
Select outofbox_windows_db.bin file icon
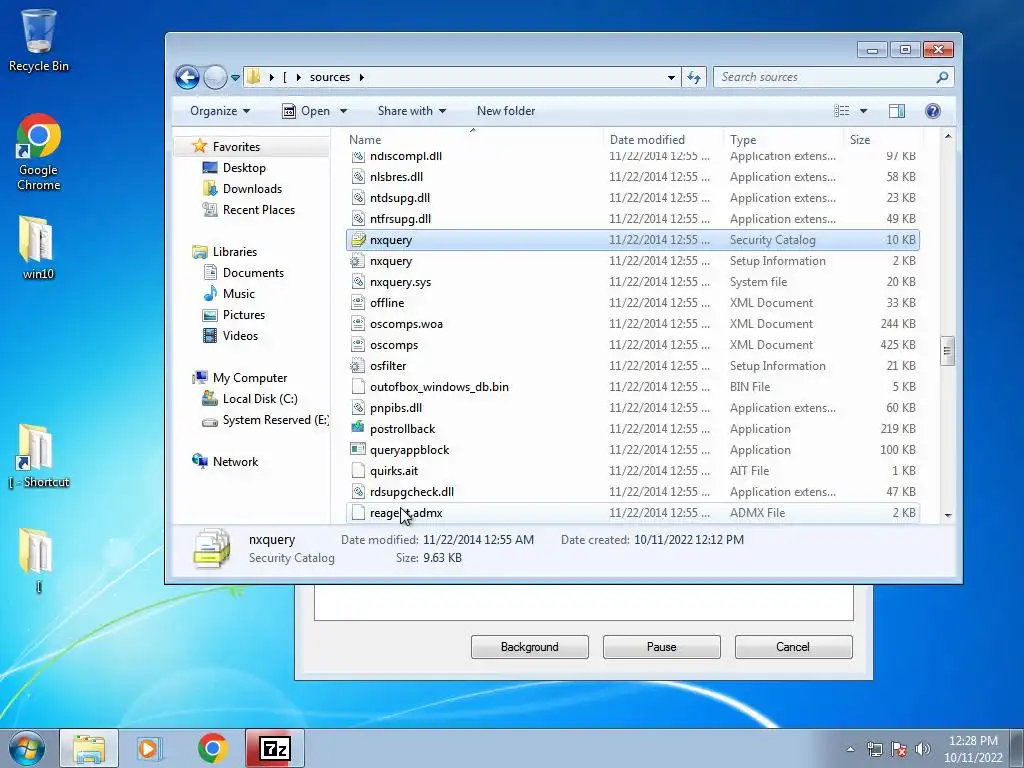coord(357,387)
